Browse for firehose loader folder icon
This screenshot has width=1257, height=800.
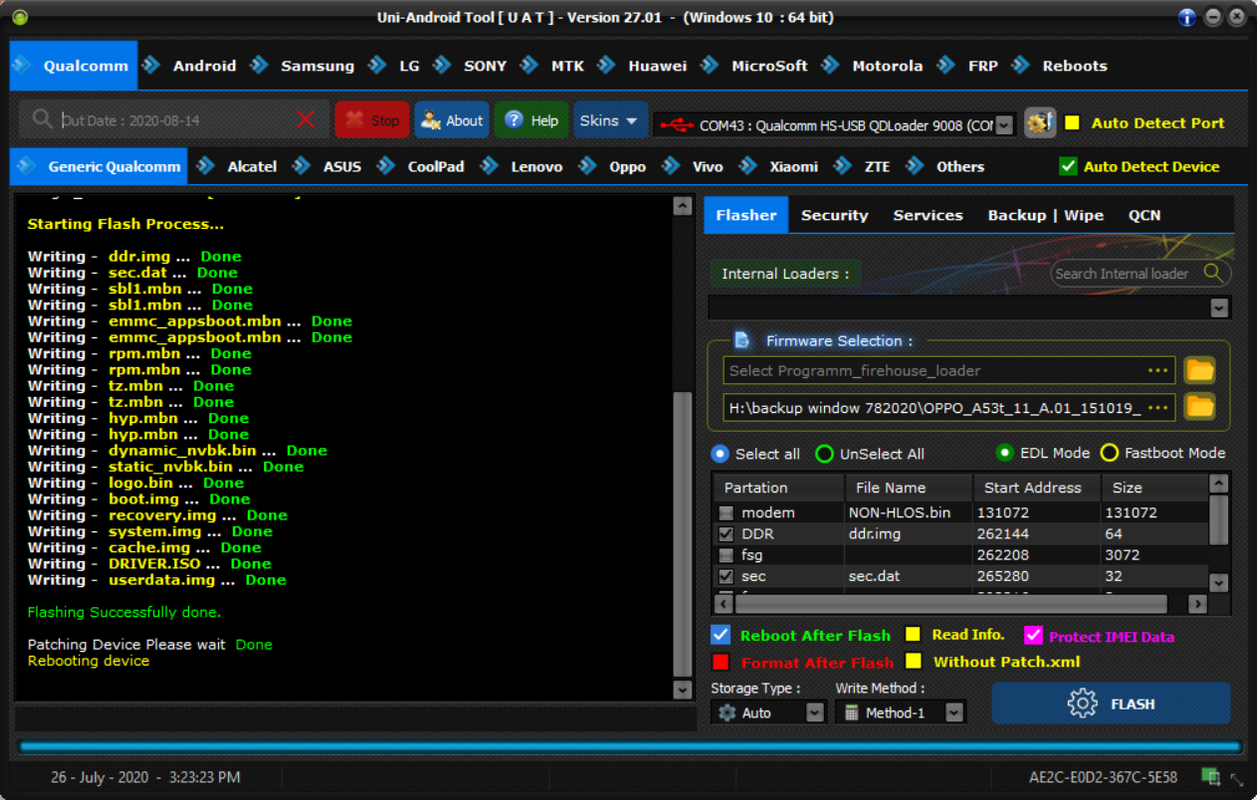click(1199, 371)
